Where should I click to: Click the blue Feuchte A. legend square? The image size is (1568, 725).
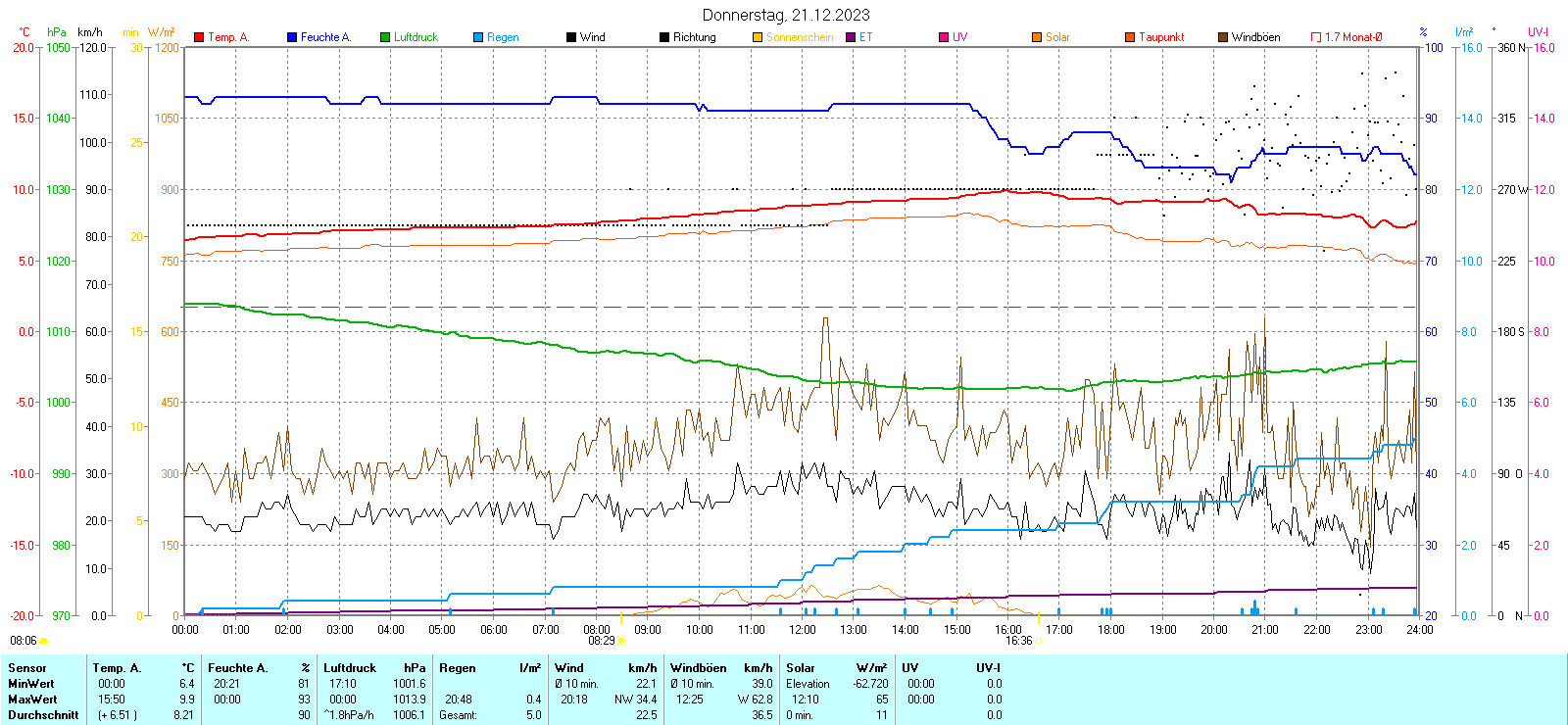[292, 37]
